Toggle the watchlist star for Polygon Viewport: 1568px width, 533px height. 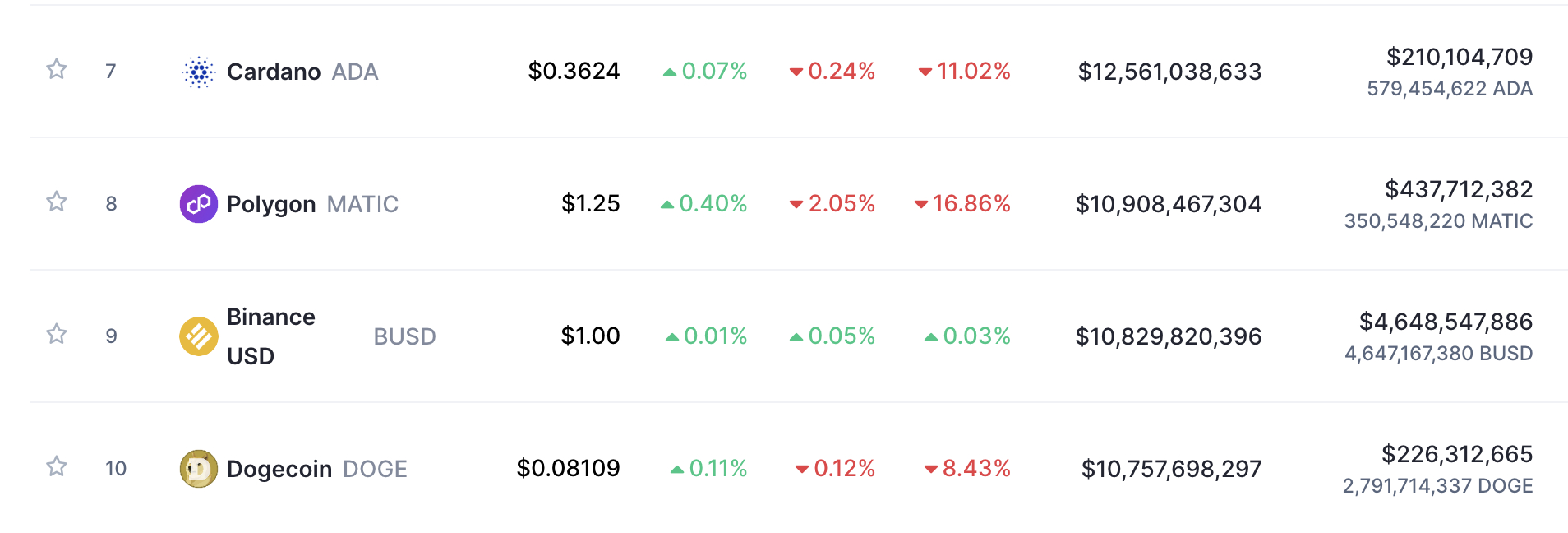[x=56, y=202]
